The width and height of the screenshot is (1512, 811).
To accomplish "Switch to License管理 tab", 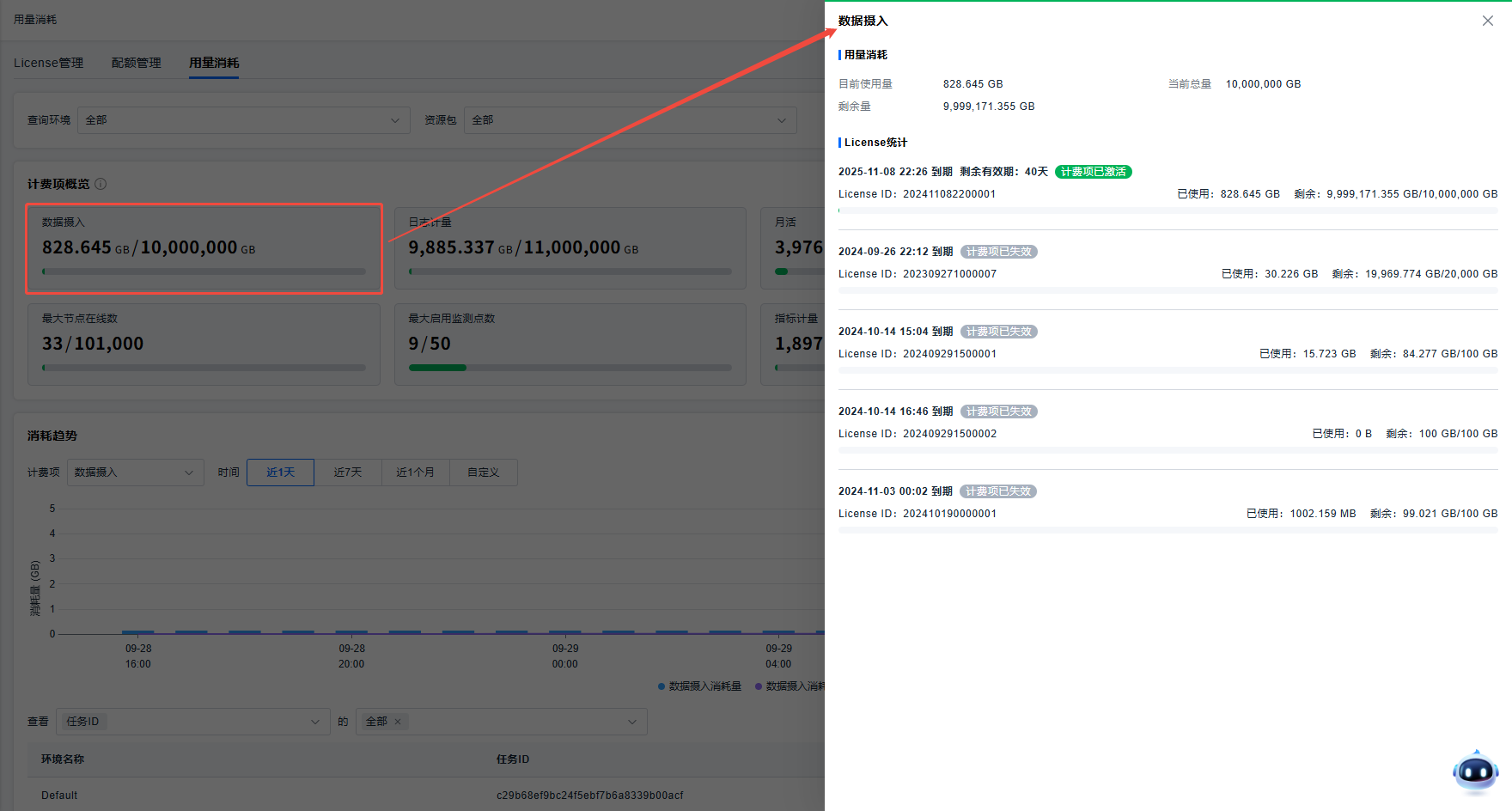I will (48, 63).
